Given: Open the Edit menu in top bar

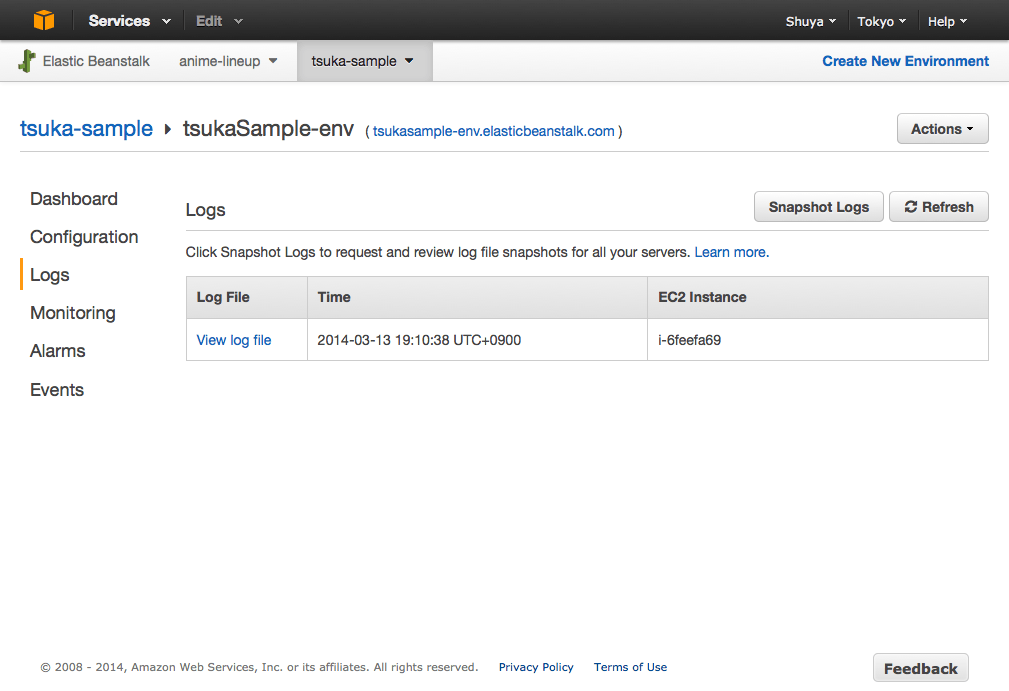Looking at the screenshot, I should [x=218, y=21].
